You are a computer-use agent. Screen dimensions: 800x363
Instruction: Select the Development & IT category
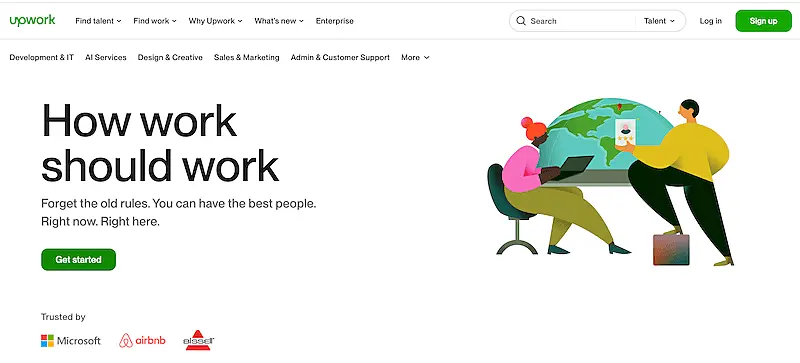41,58
